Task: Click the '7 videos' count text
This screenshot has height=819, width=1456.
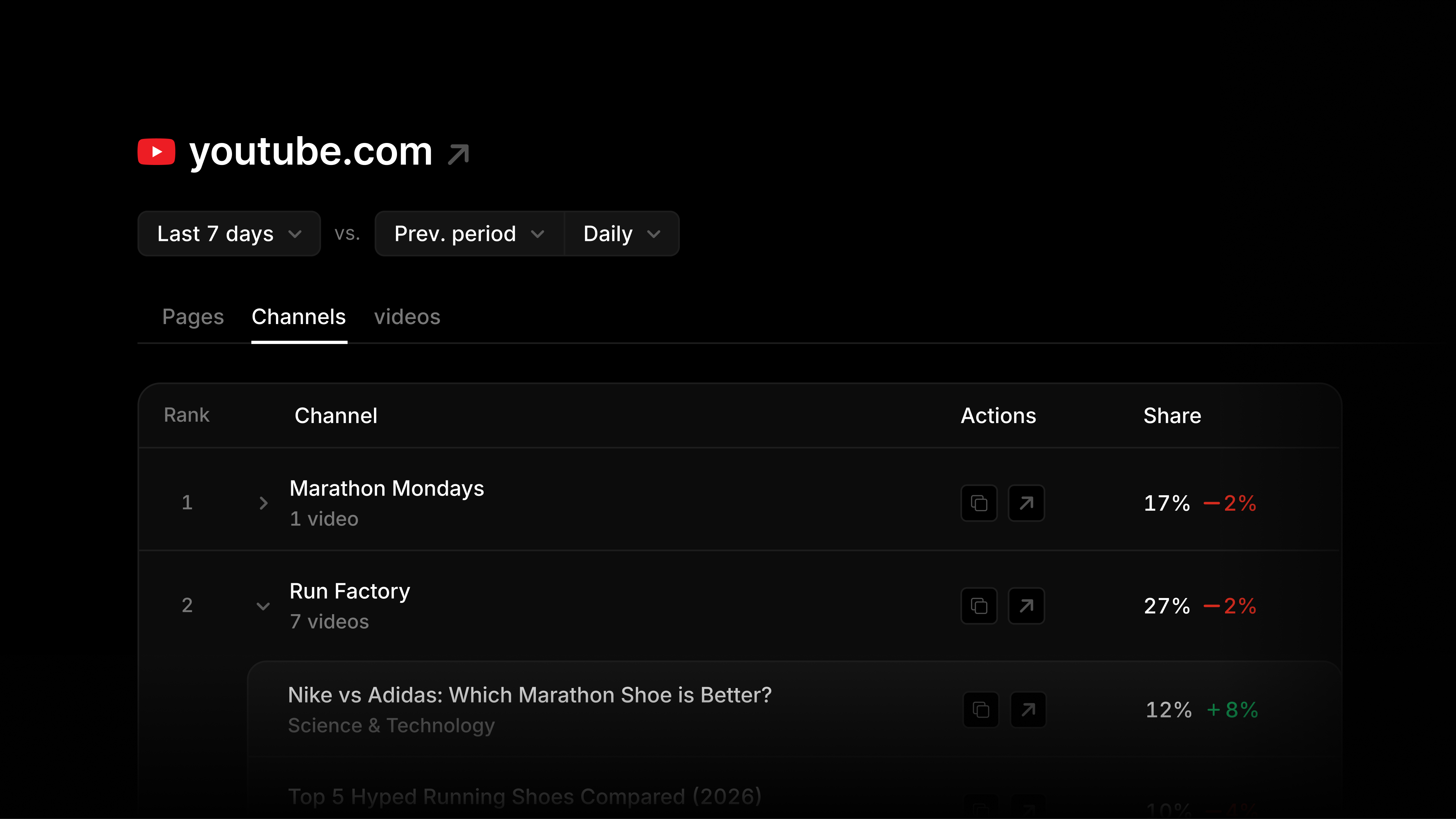Action: [330, 622]
